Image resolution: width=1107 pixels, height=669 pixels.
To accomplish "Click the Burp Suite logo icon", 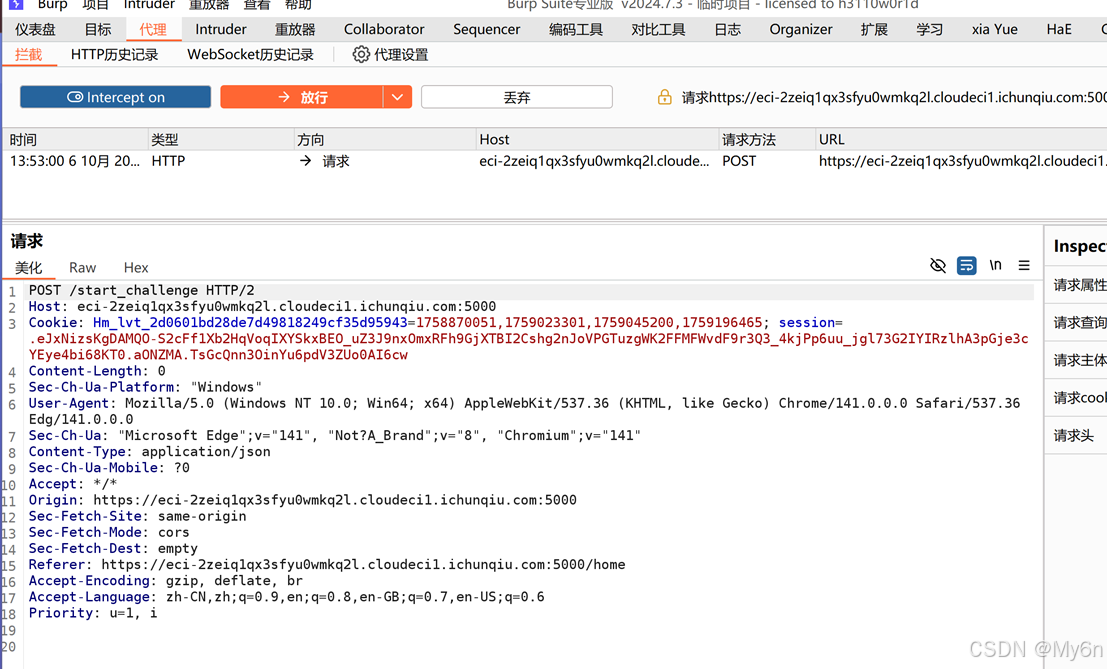I will (x=16, y=4).
